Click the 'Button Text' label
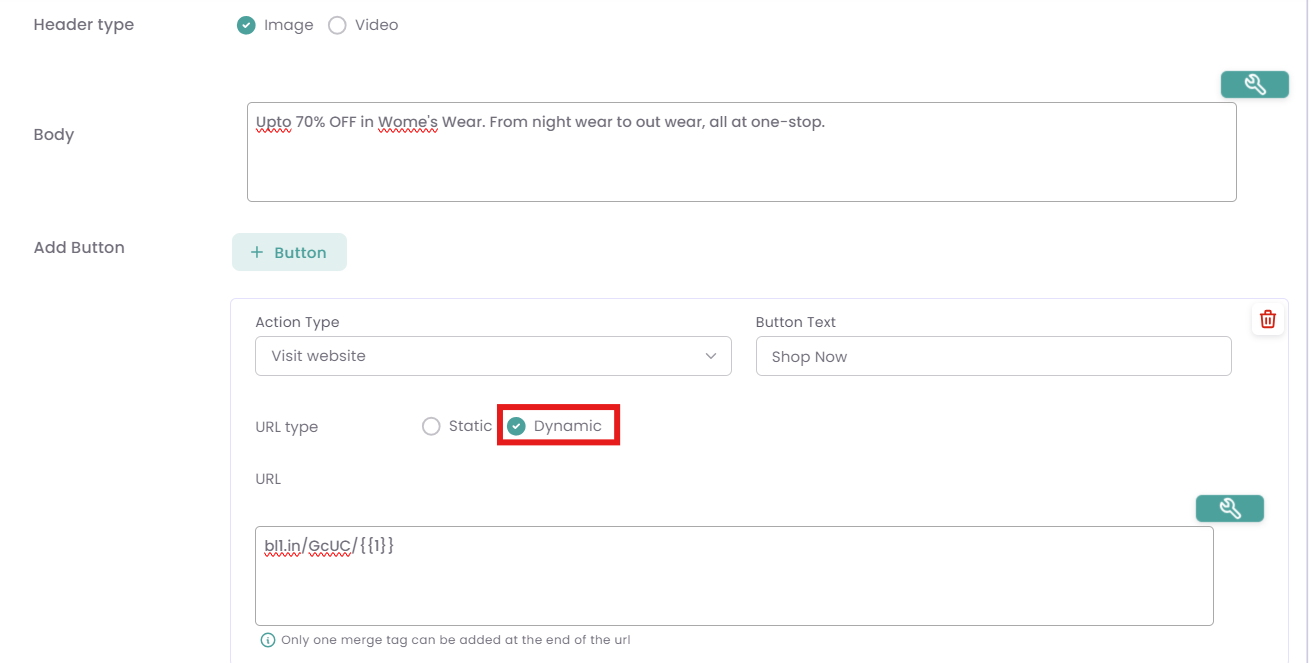Screen dimensions: 1311x663 click(x=795, y=322)
